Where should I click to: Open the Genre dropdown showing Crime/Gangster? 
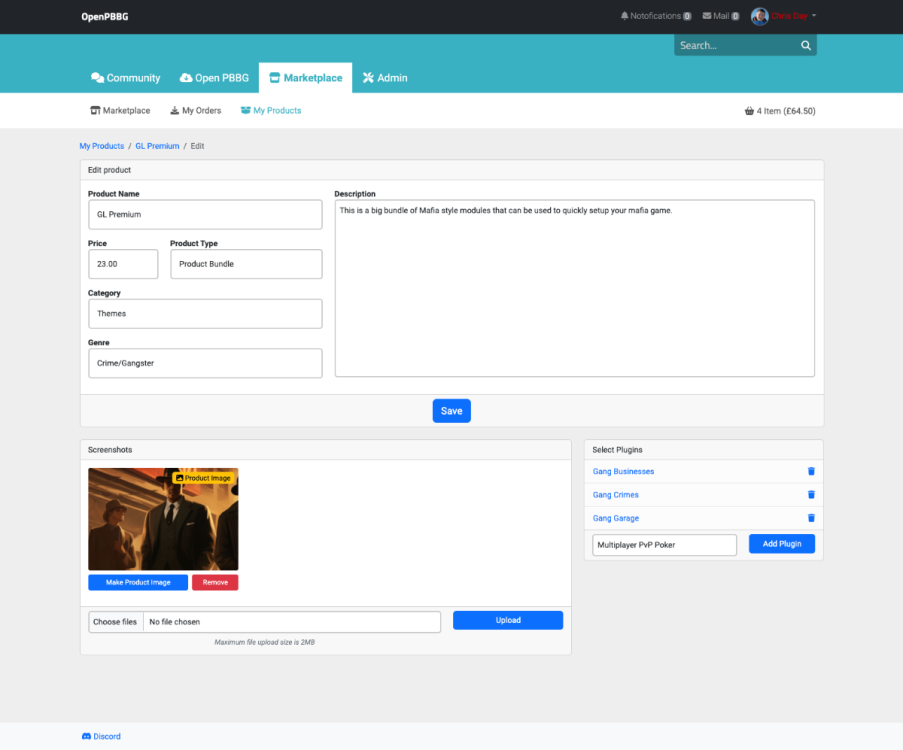tap(205, 363)
